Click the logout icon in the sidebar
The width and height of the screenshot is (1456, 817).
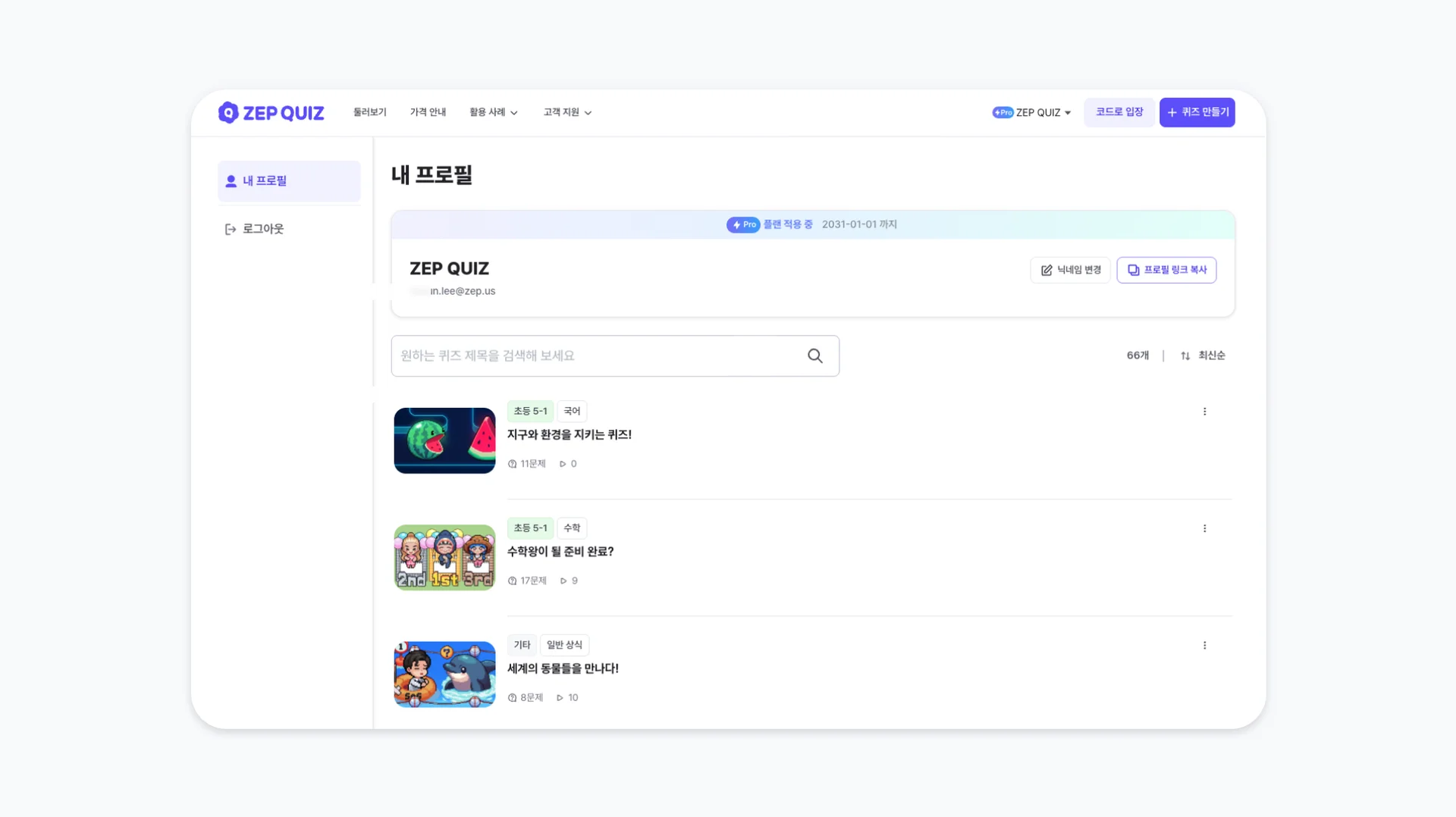point(231,229)
